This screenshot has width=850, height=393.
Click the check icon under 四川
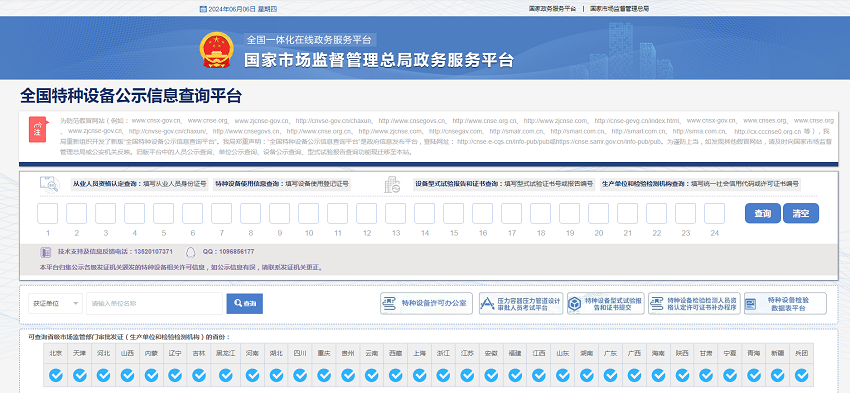300,375
